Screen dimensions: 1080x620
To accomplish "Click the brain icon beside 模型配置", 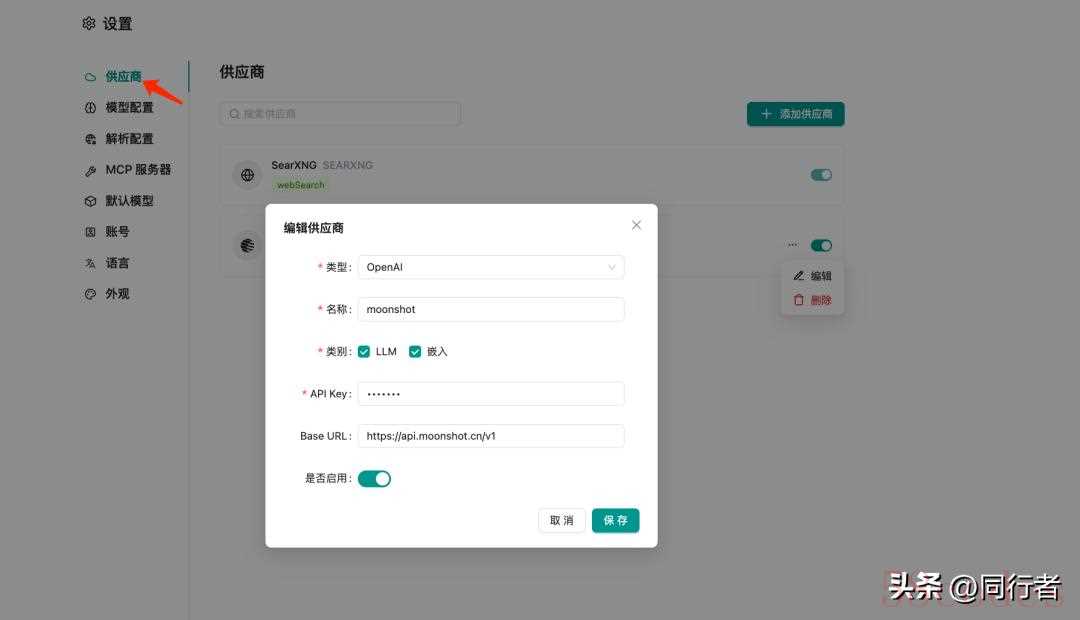I will (x=90, y=107).
